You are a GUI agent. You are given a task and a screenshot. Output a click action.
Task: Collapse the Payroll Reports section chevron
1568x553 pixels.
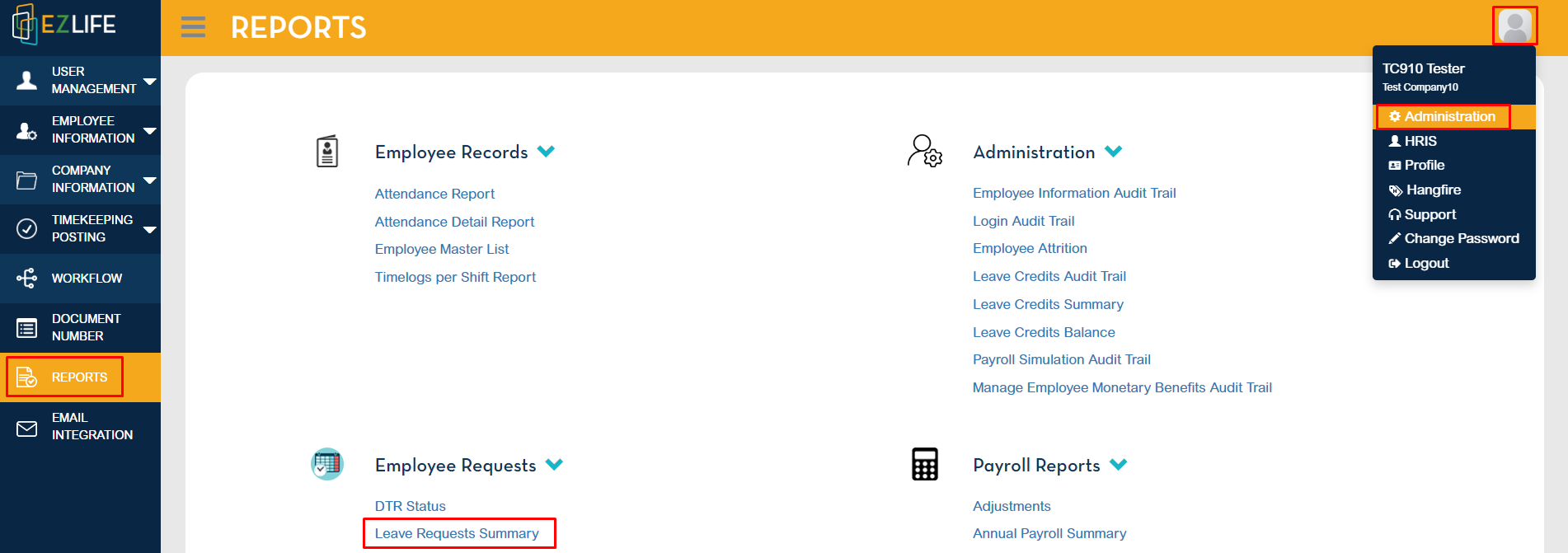click(x=1118, y=465)
